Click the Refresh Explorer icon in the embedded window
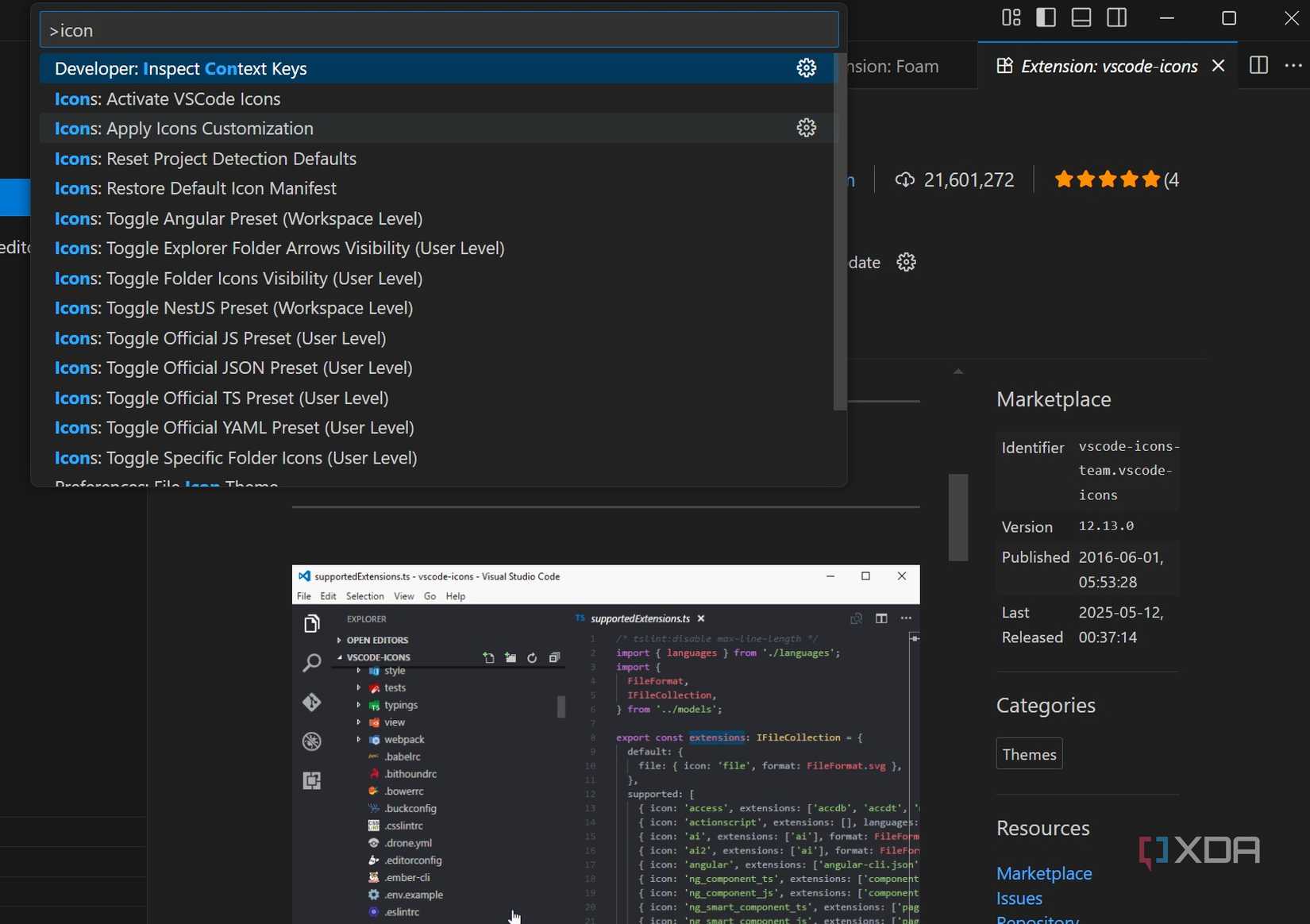The width and height of the screenshot is (1310, 924). [x=532, y=657]
